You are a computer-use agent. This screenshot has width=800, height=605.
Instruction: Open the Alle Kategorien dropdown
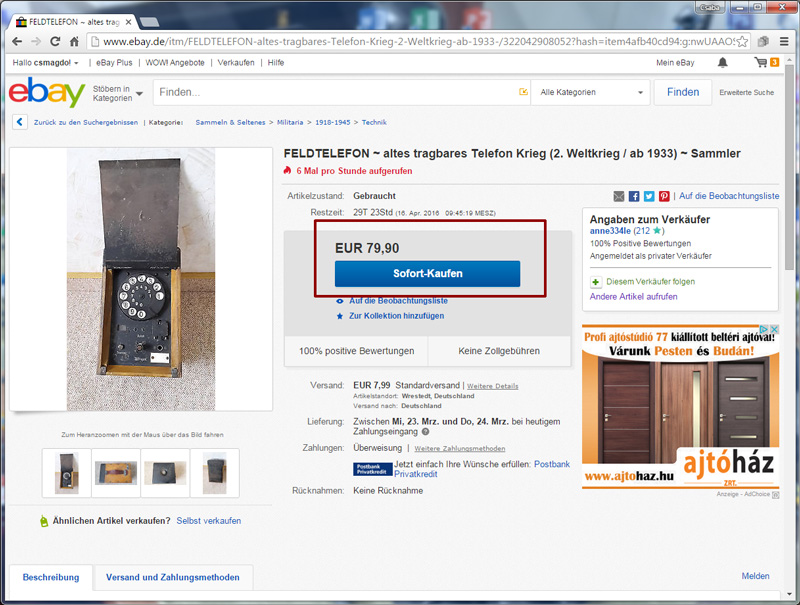(x=591, y=92)
